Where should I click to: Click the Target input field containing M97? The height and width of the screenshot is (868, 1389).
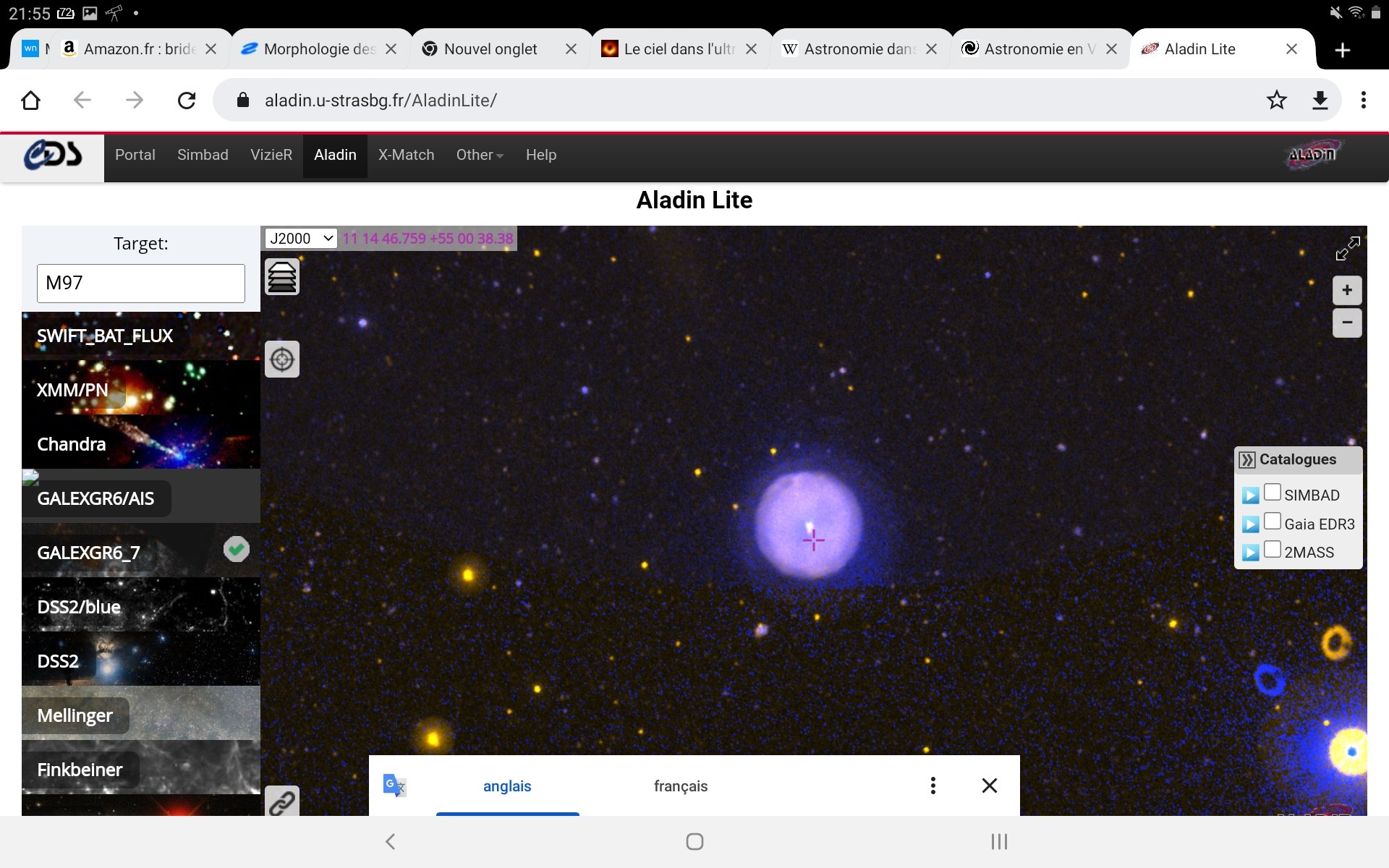[x=141, y=283]
